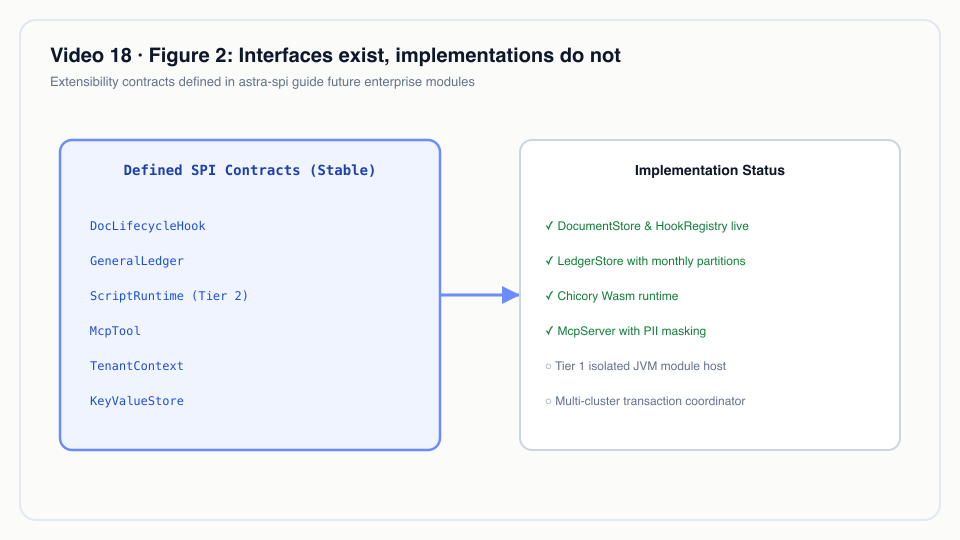Click 'Multi-cluster transaction coordinator' entry

(645, 400)
